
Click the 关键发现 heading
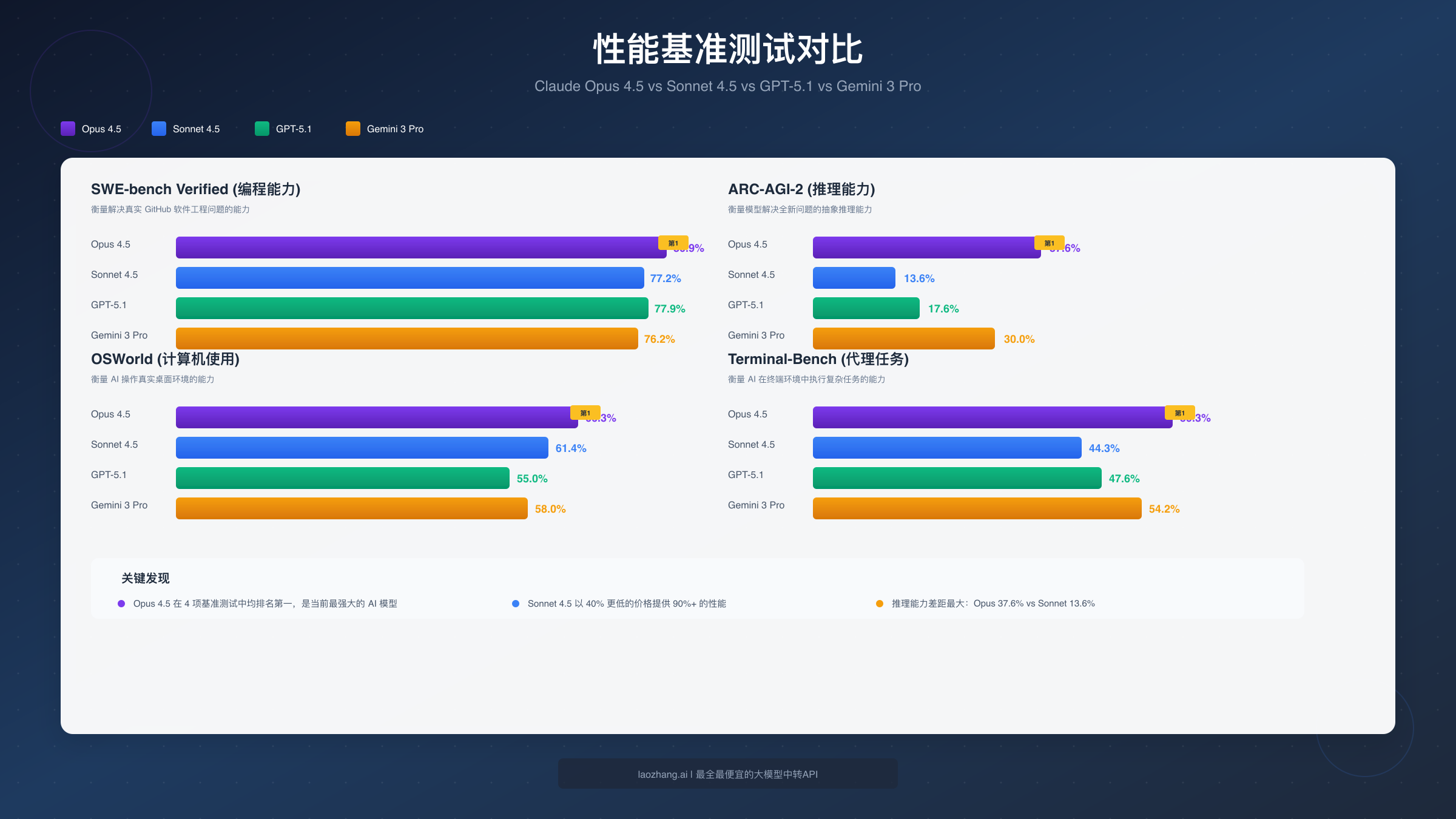(145, 579)
